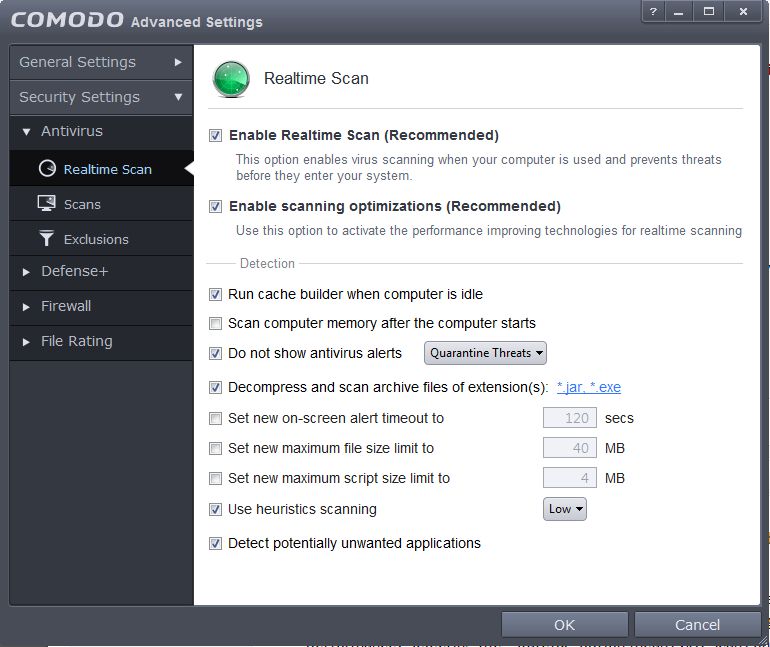This screenshot has width=770, height=647.
Task: Toggle Use heuristics scanning checkbox
Action: [215, 509]
